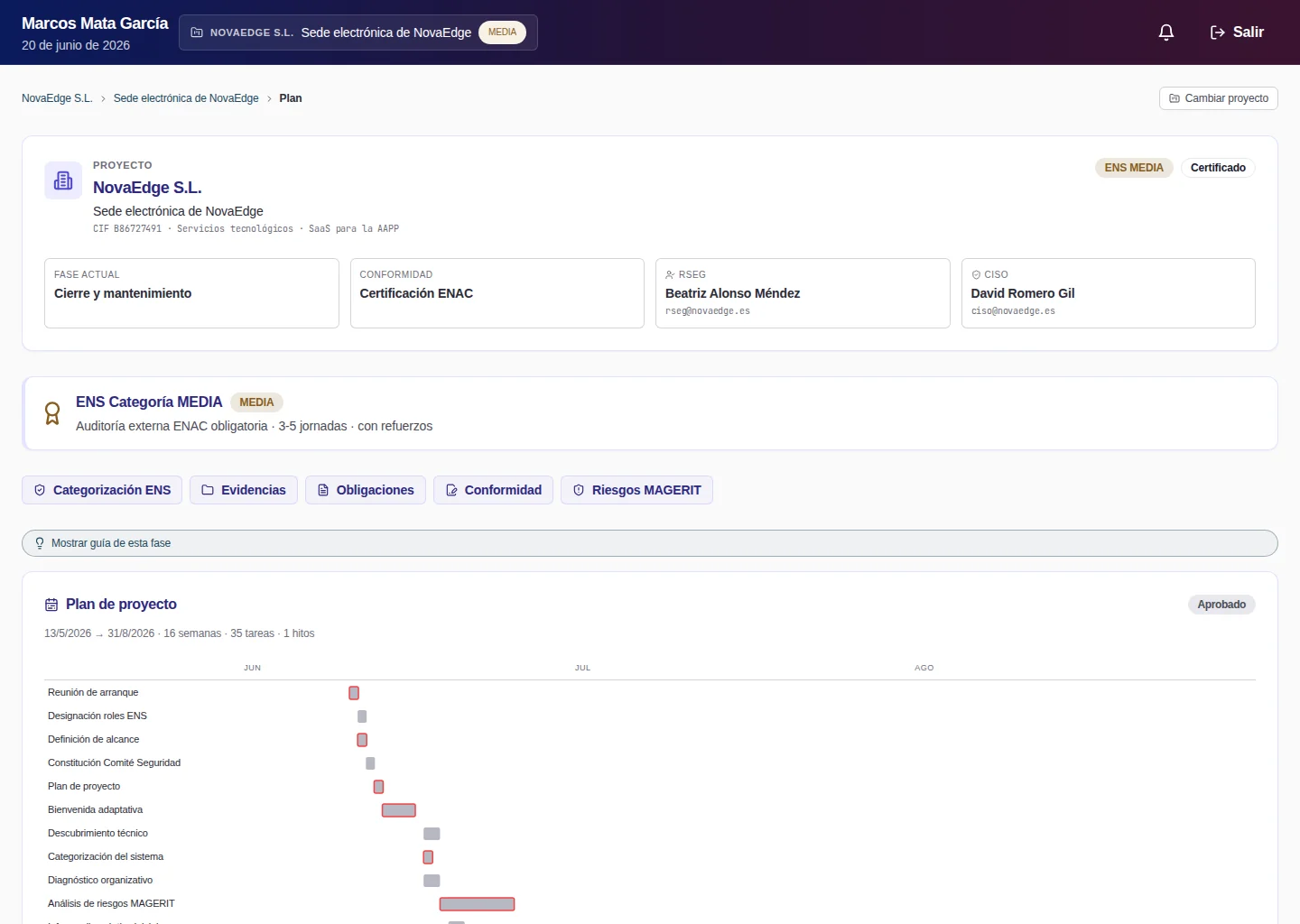Click the ENS Categoría MEDIA heading
This screenshot has height=924, width=1300.
(149, 402)
